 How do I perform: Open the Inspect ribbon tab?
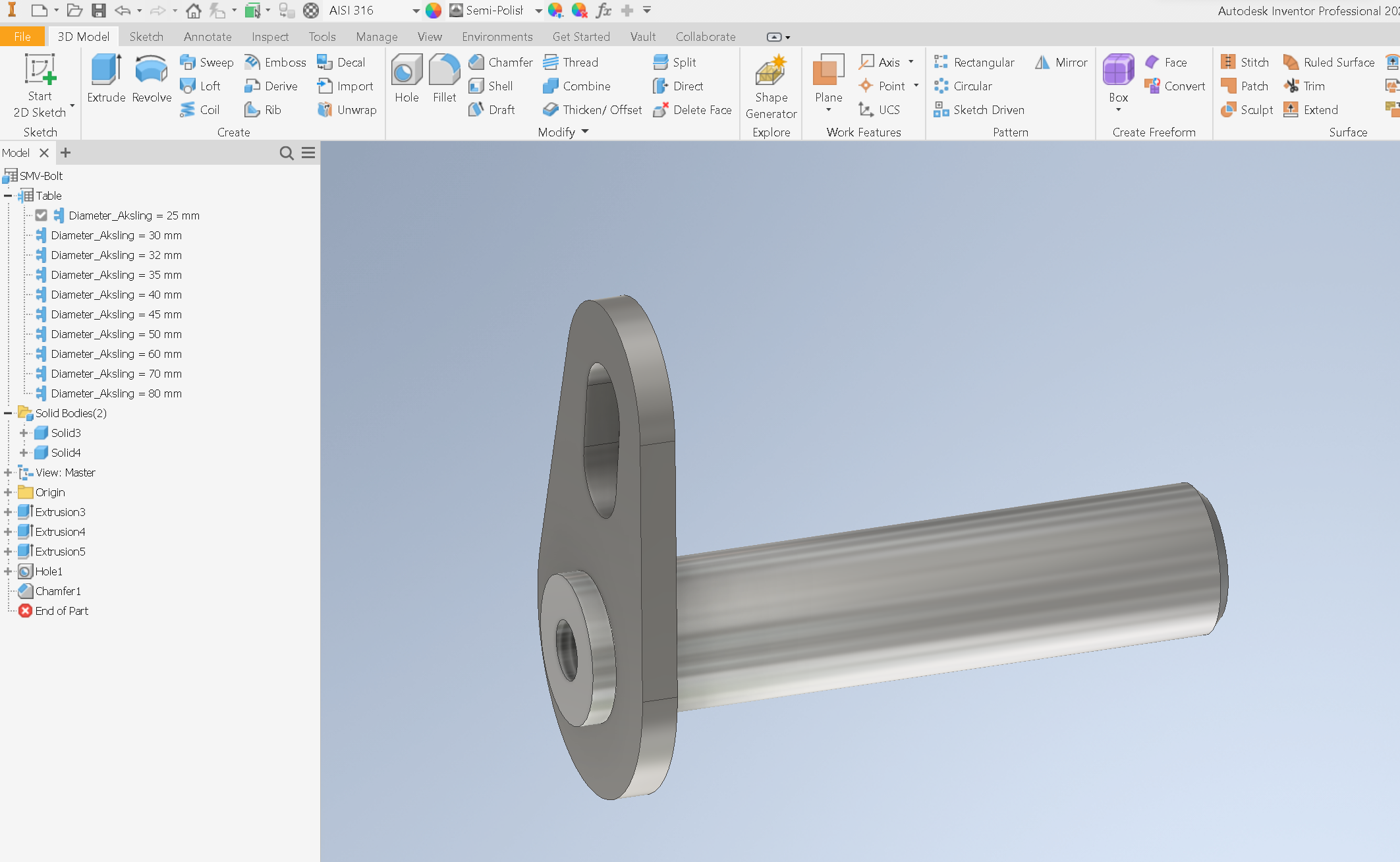[x=270, y=36]
